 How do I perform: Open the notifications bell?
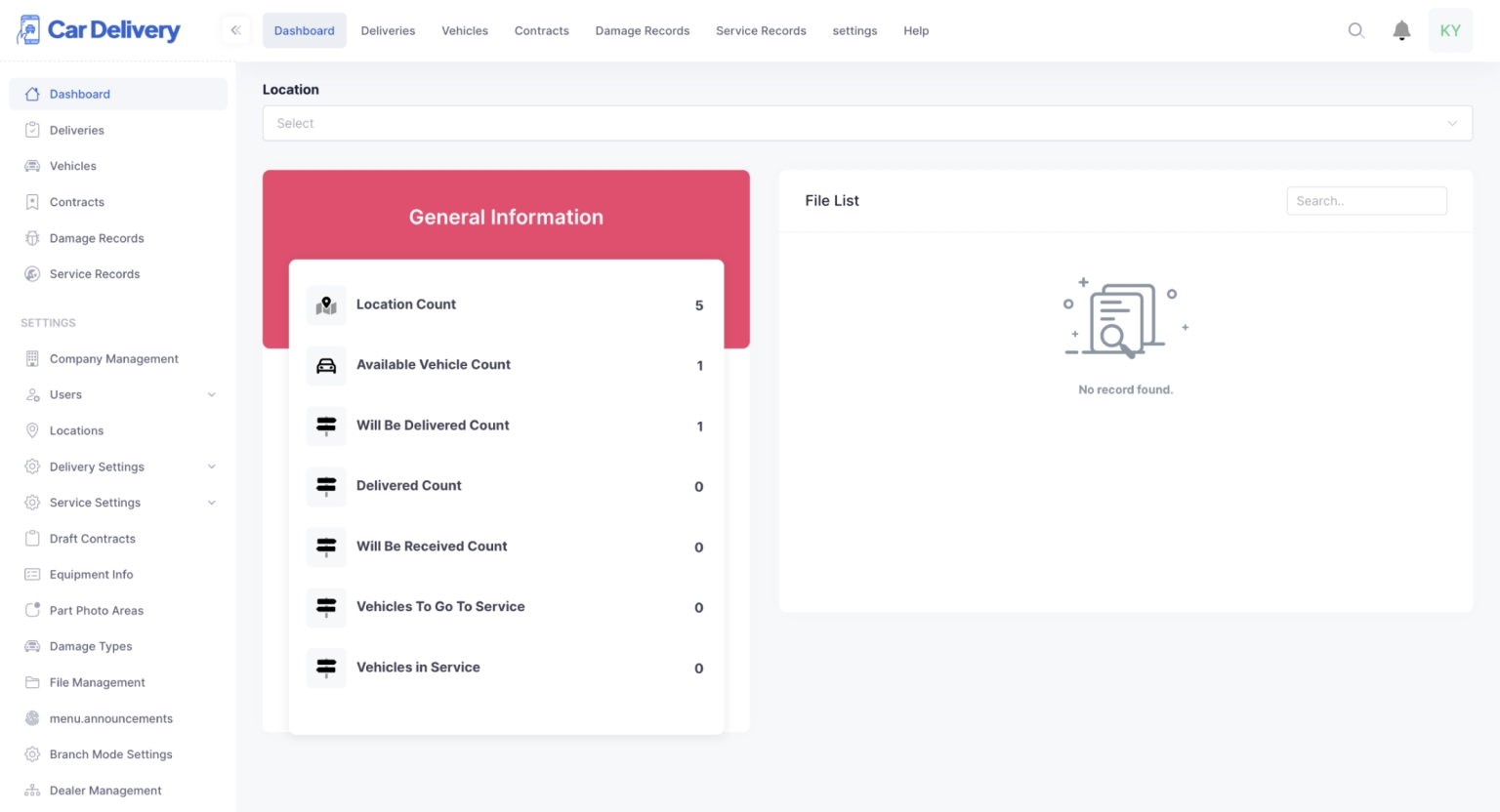coord(1401,30)
